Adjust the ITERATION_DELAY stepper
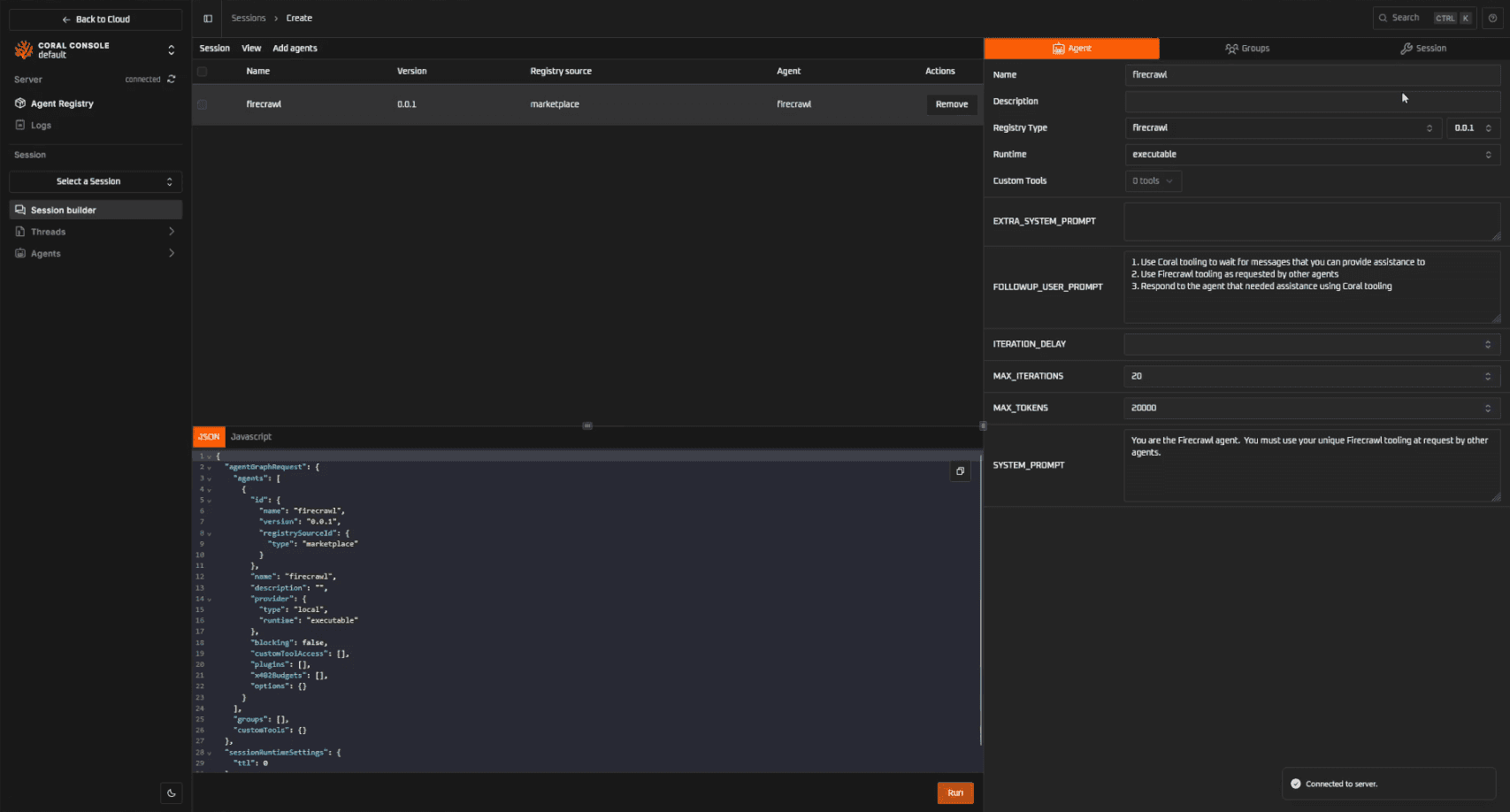The image size is (1510, 812). [x=1488, y=344]
